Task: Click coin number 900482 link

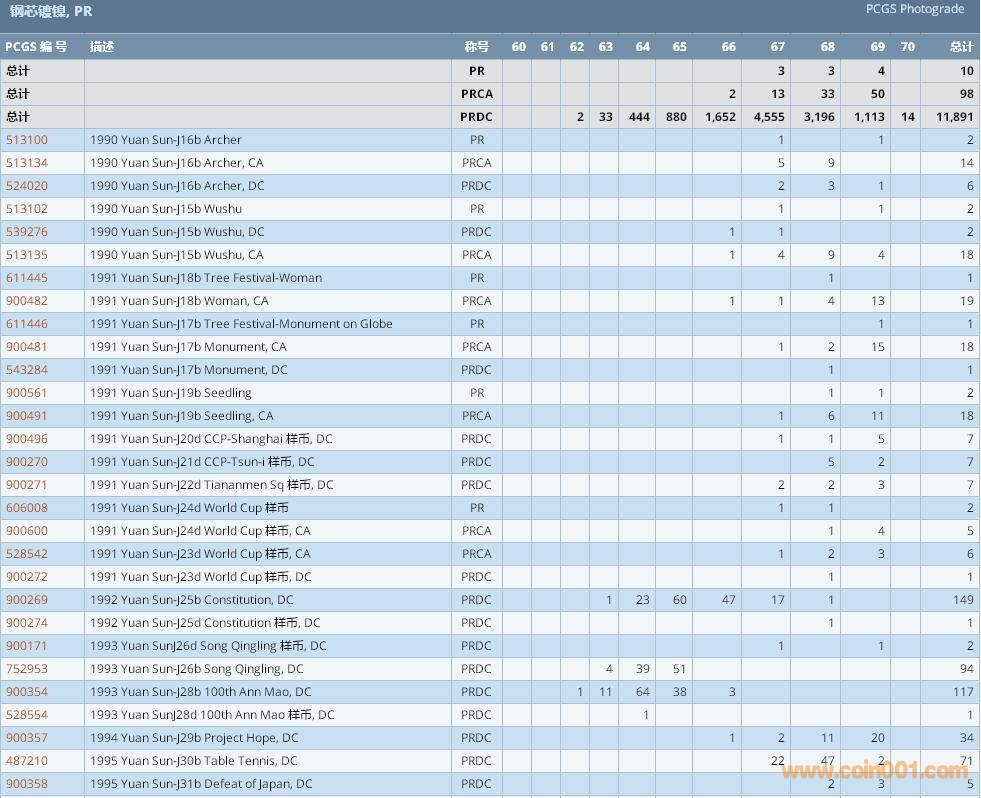Action: [x=27, y=301]
